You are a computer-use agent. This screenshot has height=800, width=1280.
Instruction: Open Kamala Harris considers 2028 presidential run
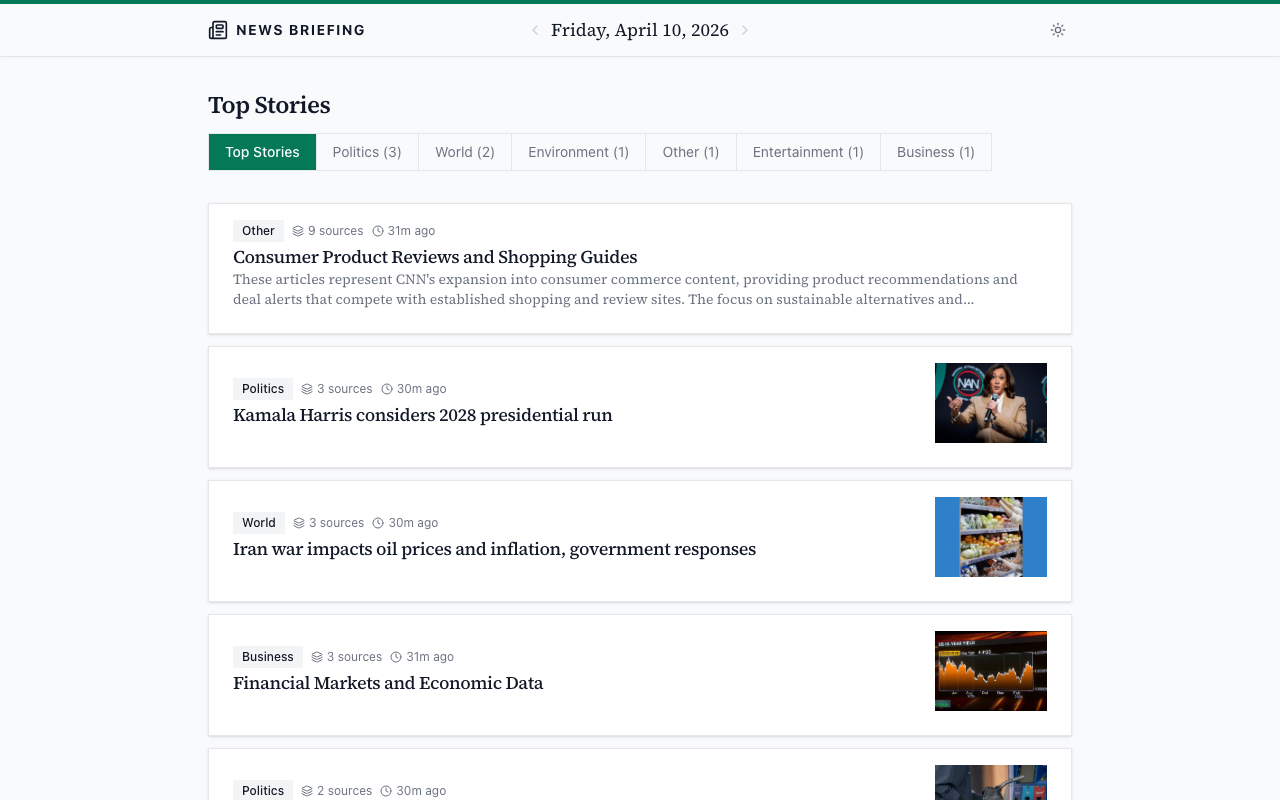[x=423, y=415]
